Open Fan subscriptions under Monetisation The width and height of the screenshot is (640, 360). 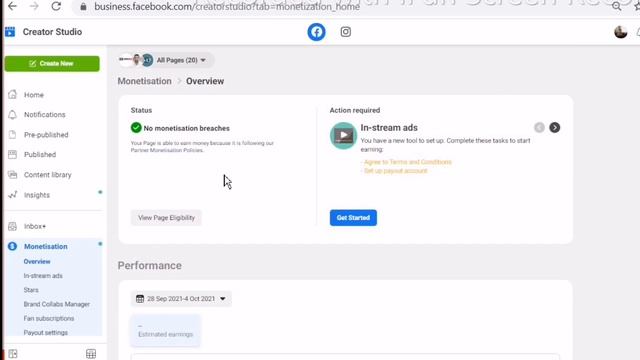49,319
